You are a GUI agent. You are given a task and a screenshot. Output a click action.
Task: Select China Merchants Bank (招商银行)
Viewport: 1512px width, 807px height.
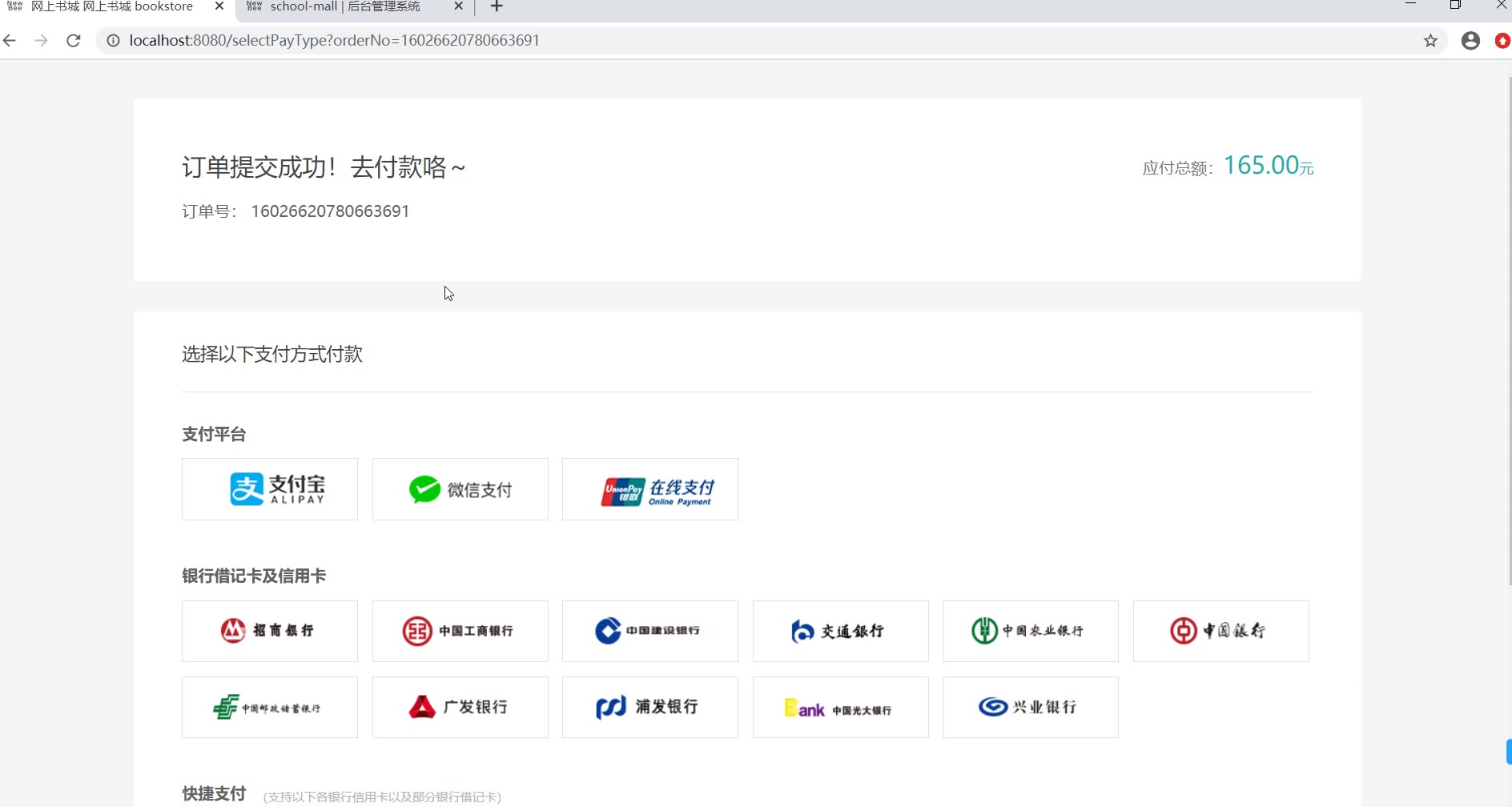click(x=270, y=631)
